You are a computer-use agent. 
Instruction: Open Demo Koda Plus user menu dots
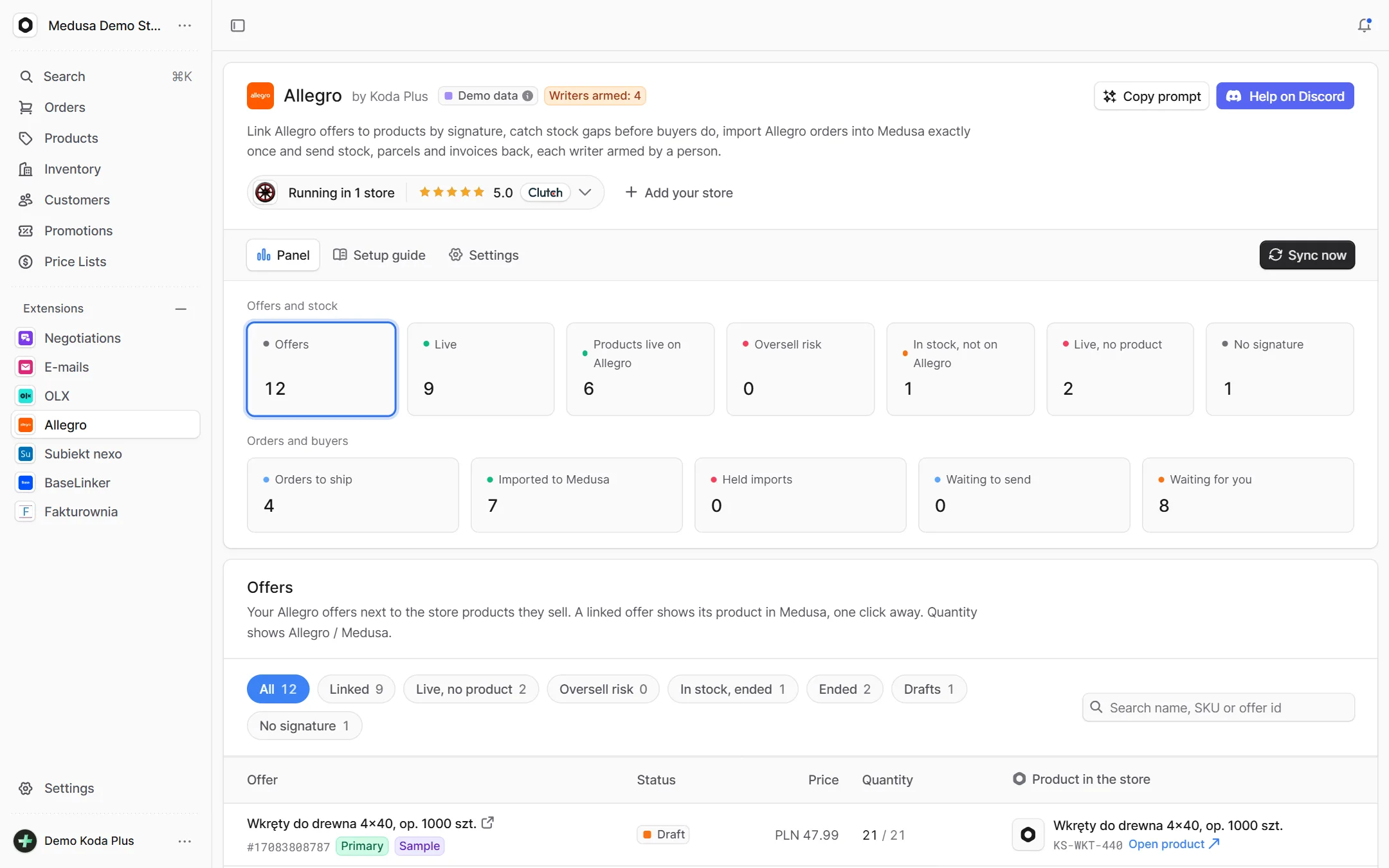coord(185,841)
